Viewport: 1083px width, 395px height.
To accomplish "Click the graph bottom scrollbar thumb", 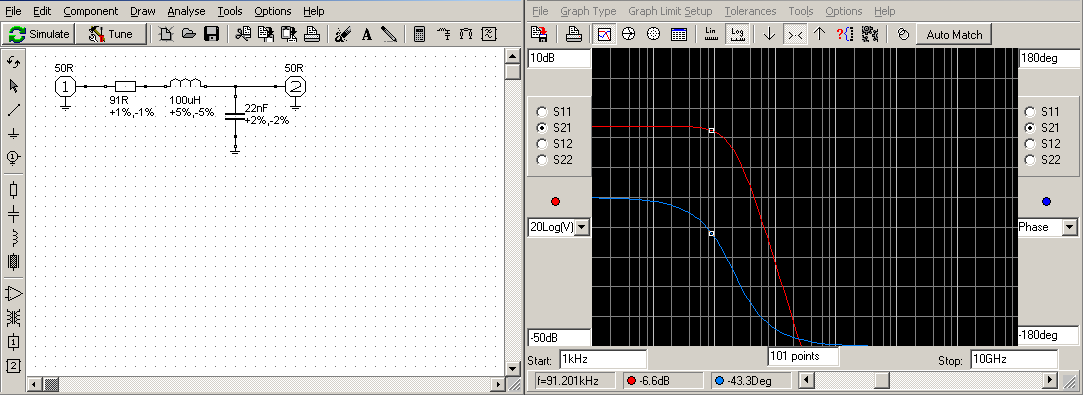I will (882, 380).
